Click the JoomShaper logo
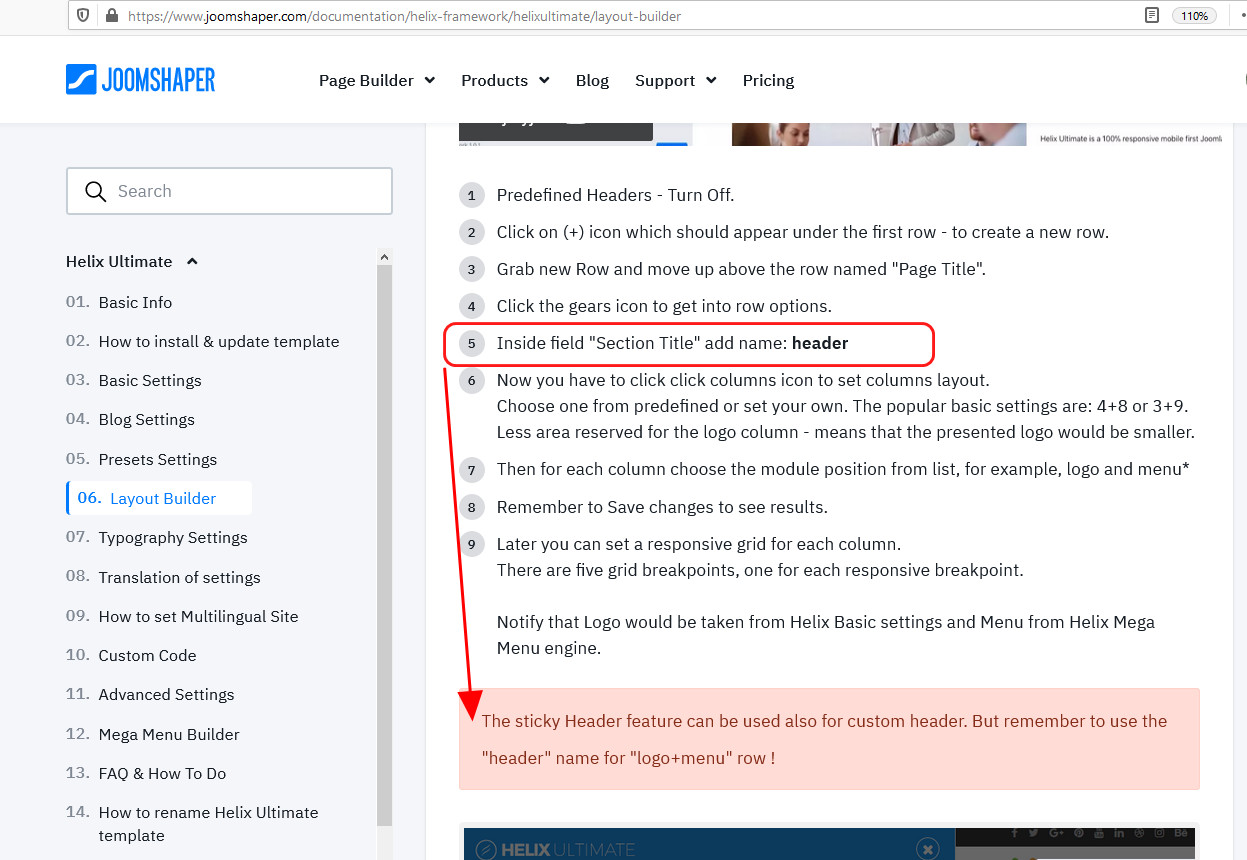 click(x=140, y=80)
